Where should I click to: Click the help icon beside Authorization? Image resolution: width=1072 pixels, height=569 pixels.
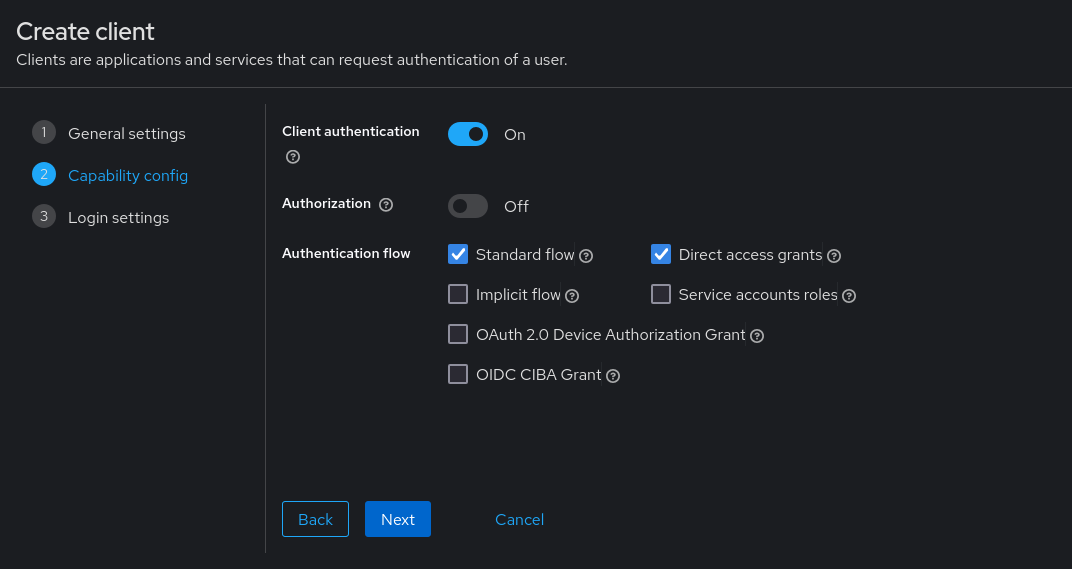tap(386, 204)
